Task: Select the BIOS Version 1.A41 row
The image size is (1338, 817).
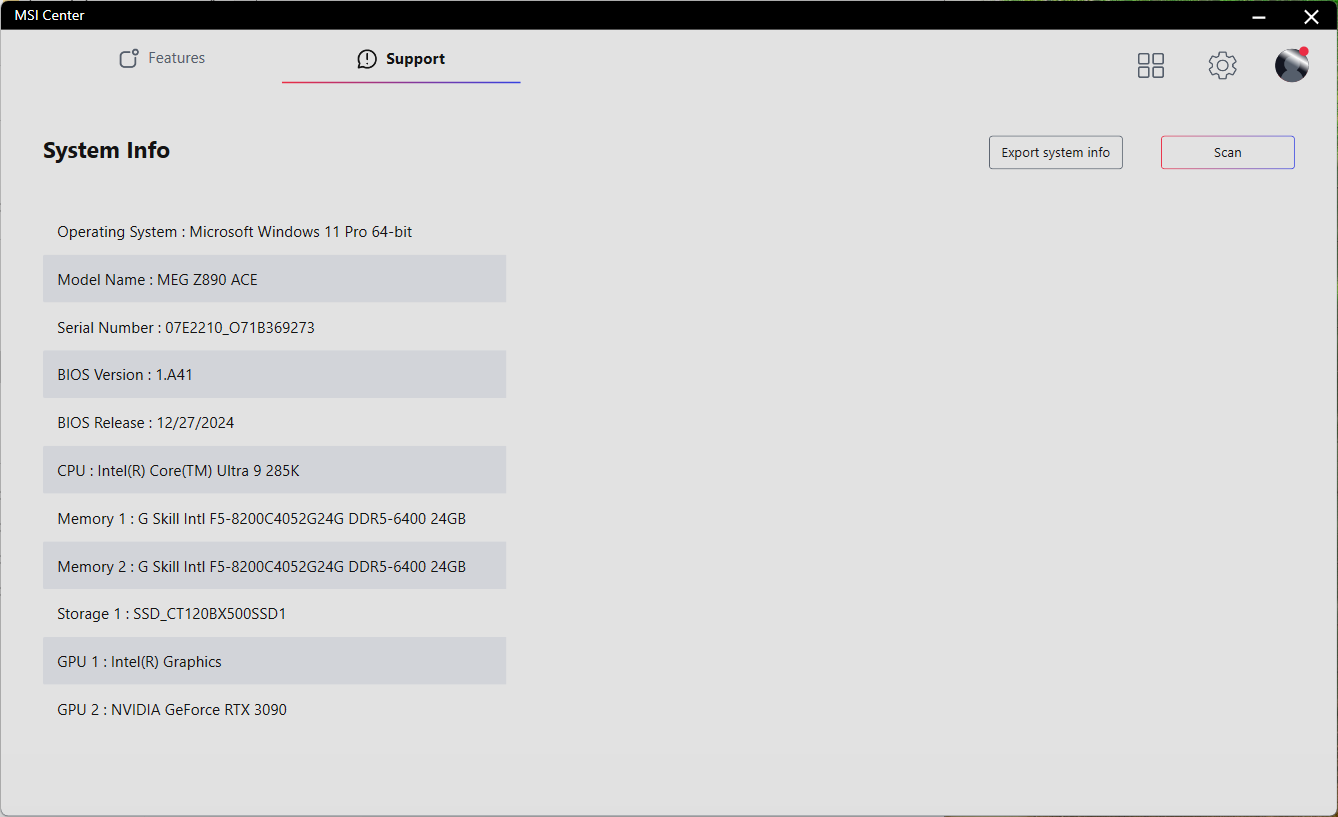Action: pyautogui.click(x=274, y=375)
